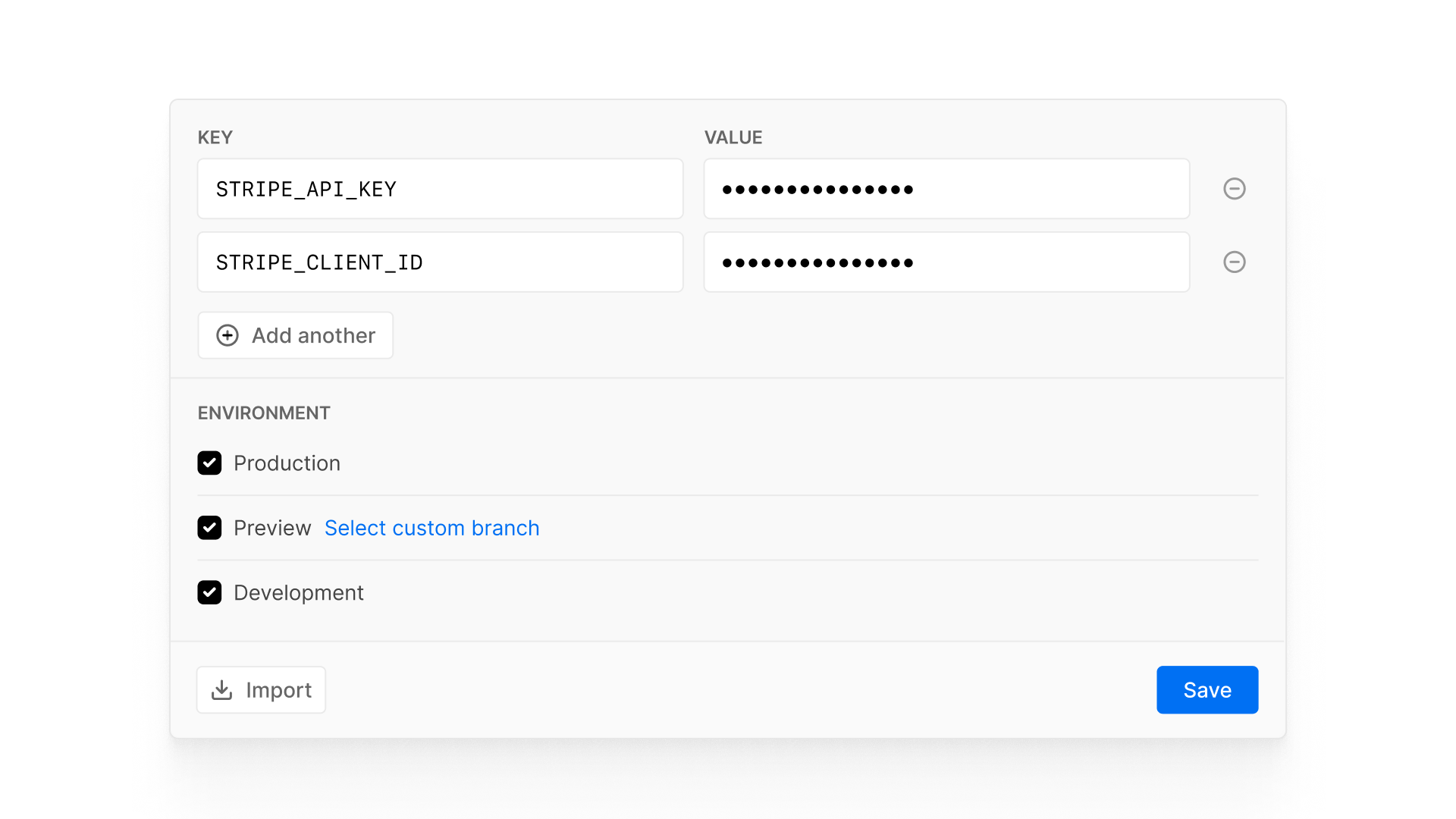
Task: Disable the Development environment checkbox
Action: click(209, 592)
